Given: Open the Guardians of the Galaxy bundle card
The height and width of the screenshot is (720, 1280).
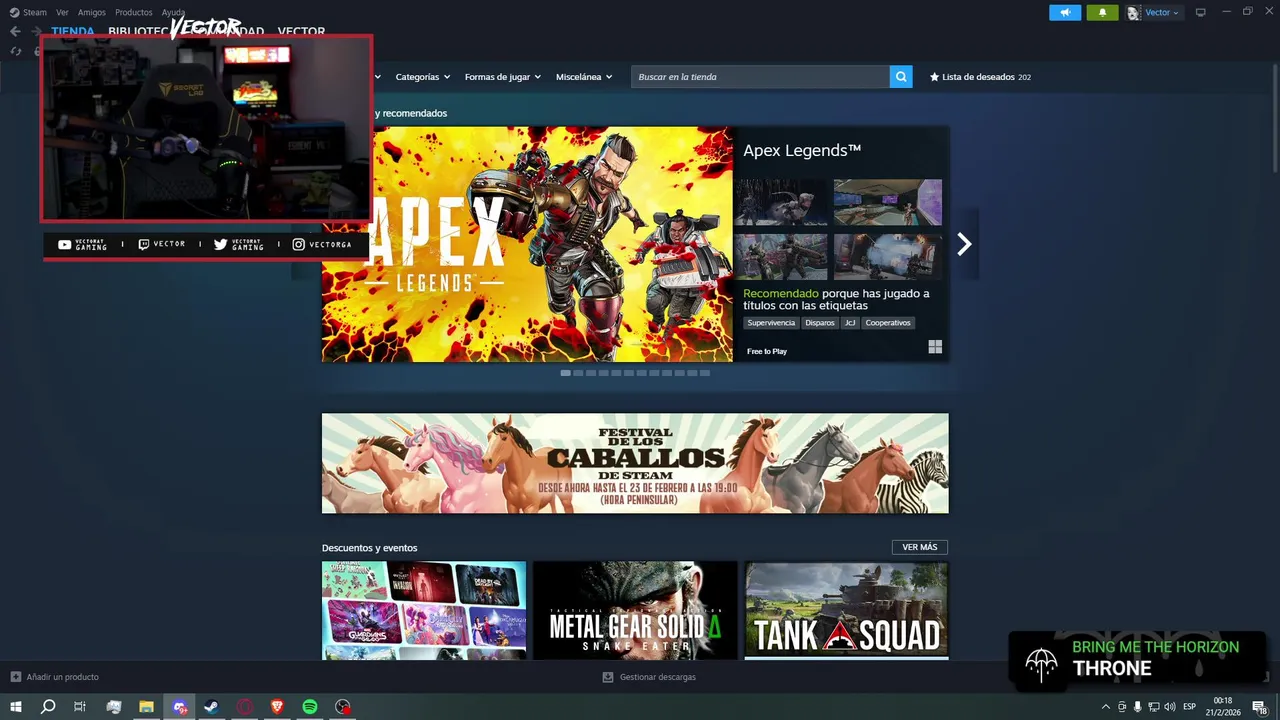Looking at the screenshot, I should tap(424, 610).
